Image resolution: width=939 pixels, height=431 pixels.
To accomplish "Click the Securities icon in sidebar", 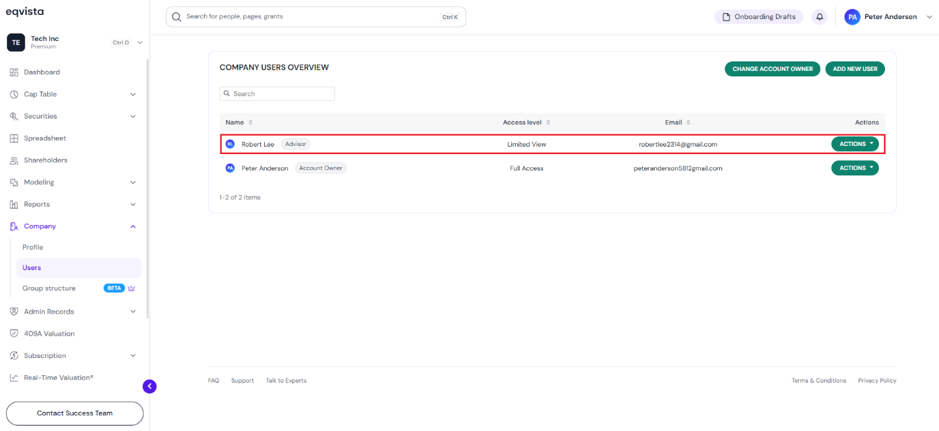I will coord(14,116).
